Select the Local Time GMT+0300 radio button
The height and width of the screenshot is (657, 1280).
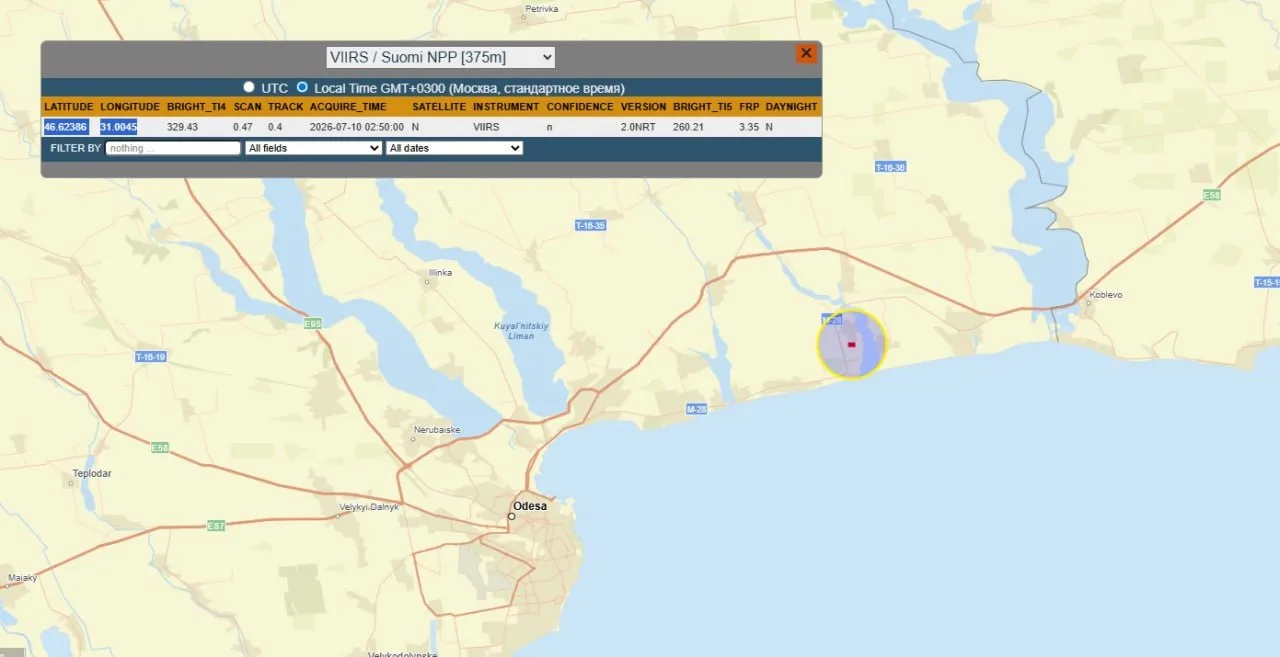(x=302, y=87)
